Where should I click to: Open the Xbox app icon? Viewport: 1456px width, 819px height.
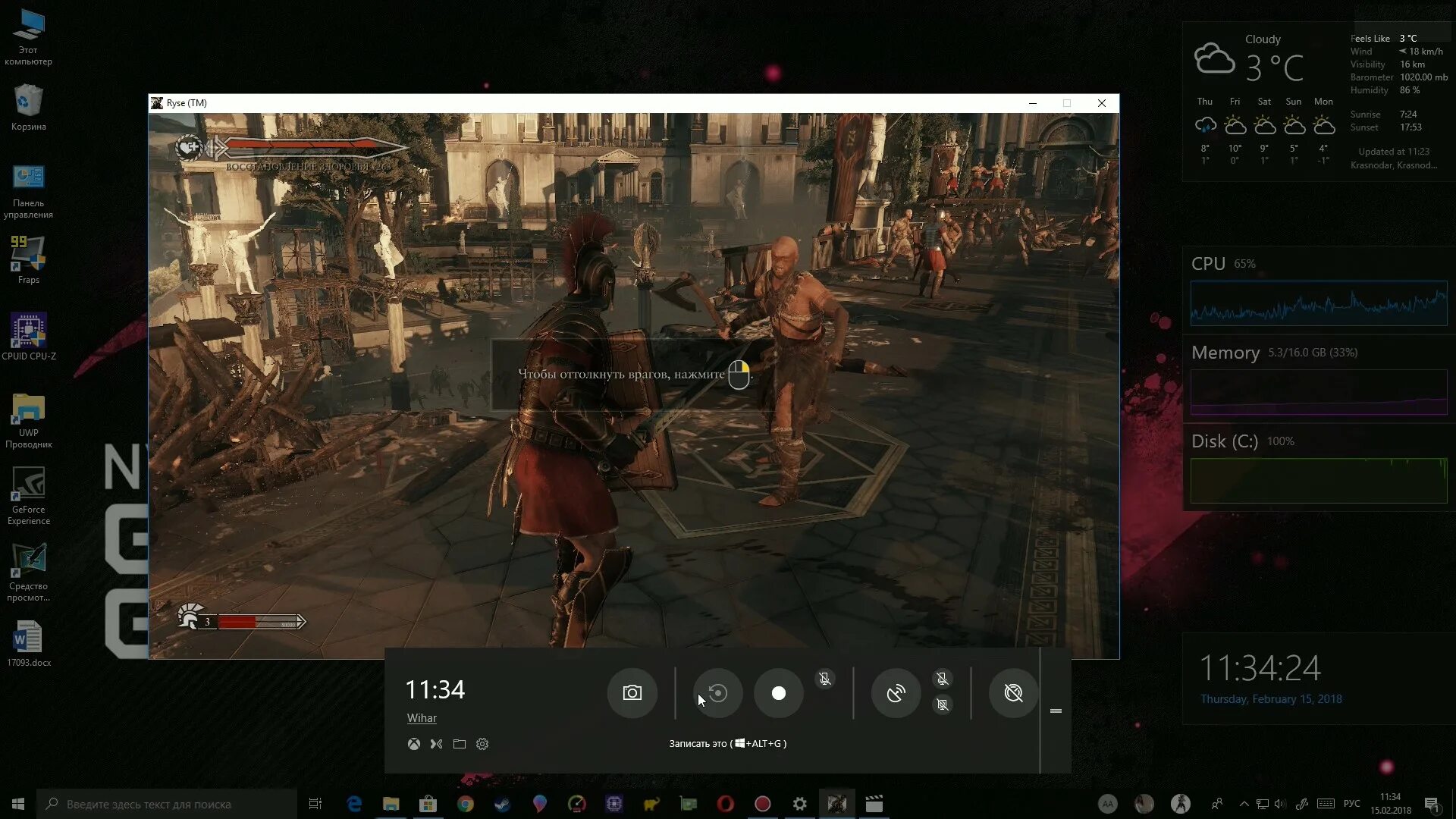pos(413,744)
